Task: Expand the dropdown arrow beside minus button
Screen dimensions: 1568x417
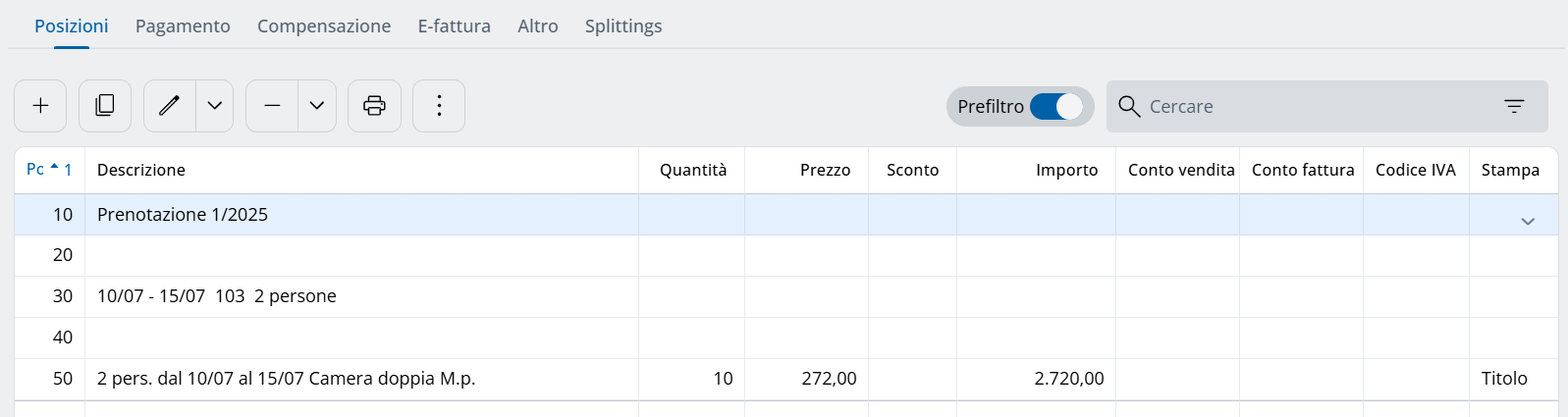Action: [x=317, y=106]
